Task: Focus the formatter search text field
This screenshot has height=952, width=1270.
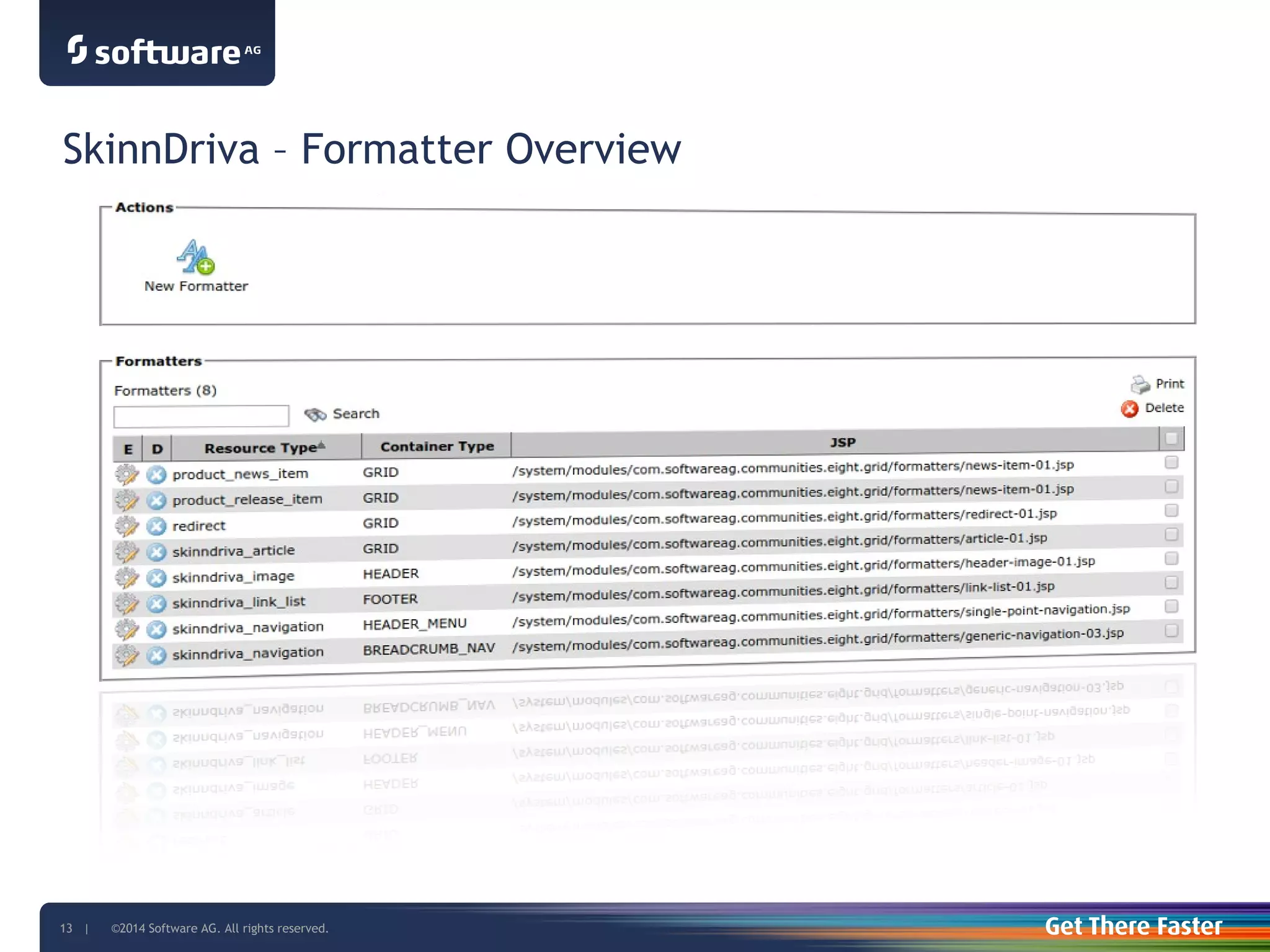Action: click(x=201, y=416)
